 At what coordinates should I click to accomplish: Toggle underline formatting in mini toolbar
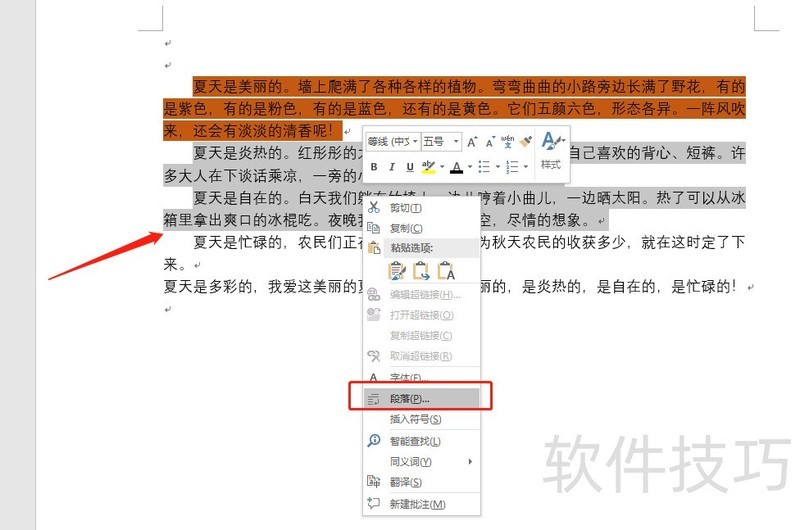pyautogui.click(x=410, y=167)
